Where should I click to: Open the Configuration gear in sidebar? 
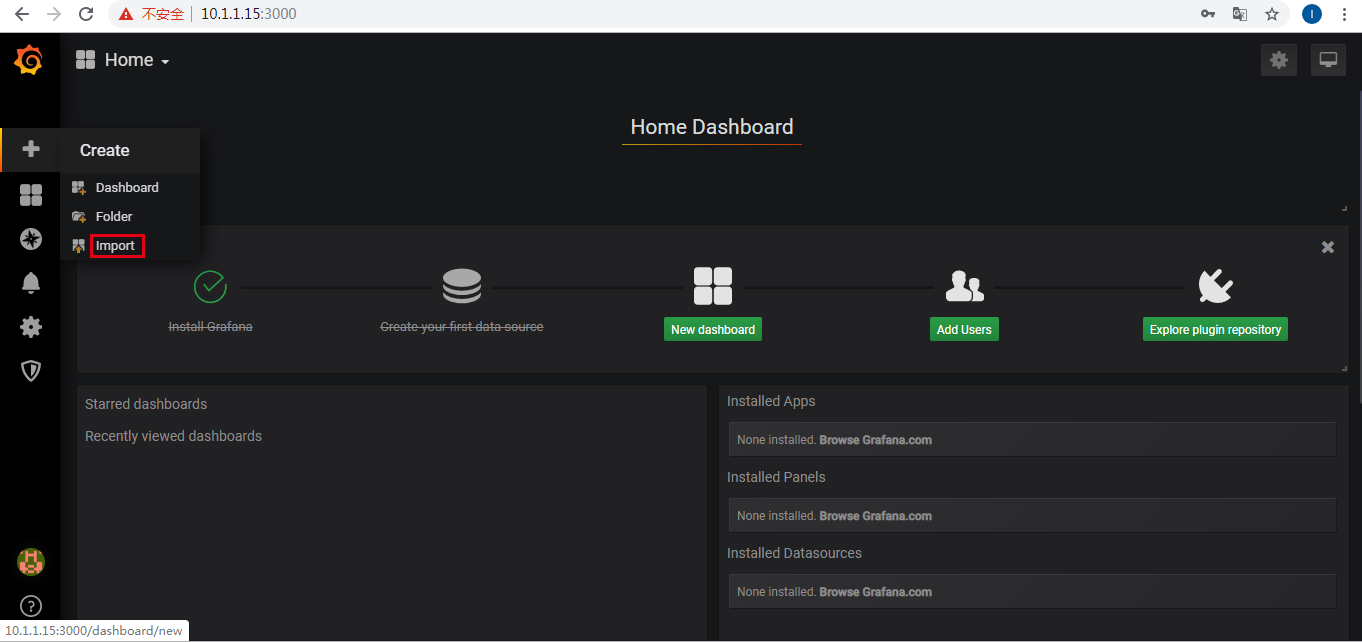[x=31, y=327]
